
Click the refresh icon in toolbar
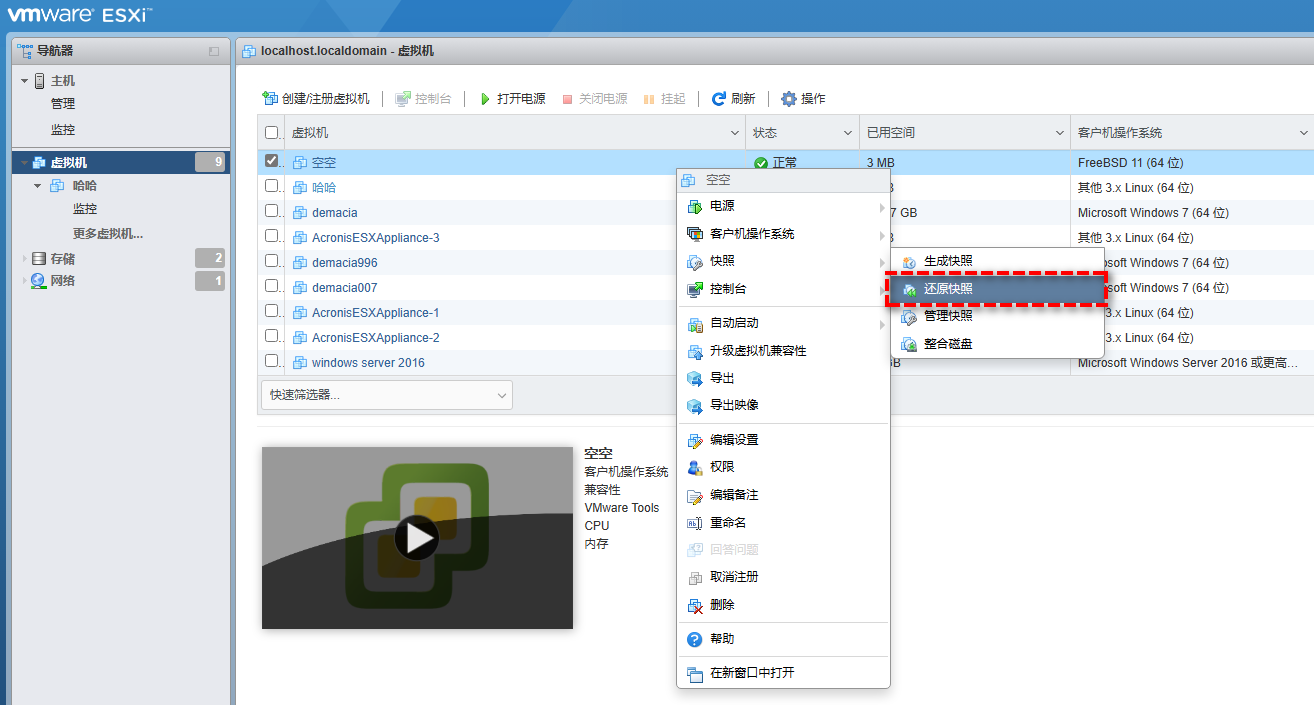718,99
